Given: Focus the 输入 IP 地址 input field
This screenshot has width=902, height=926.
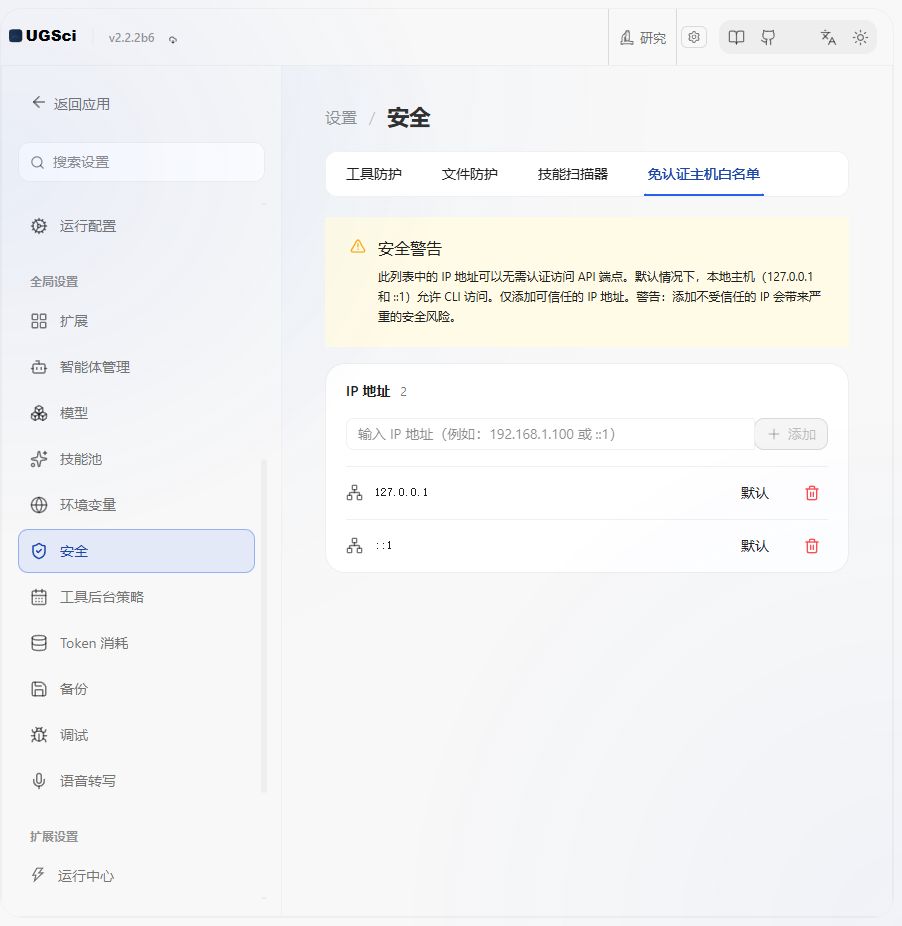Looking at the screenshot, I should (x=550, y=434).
